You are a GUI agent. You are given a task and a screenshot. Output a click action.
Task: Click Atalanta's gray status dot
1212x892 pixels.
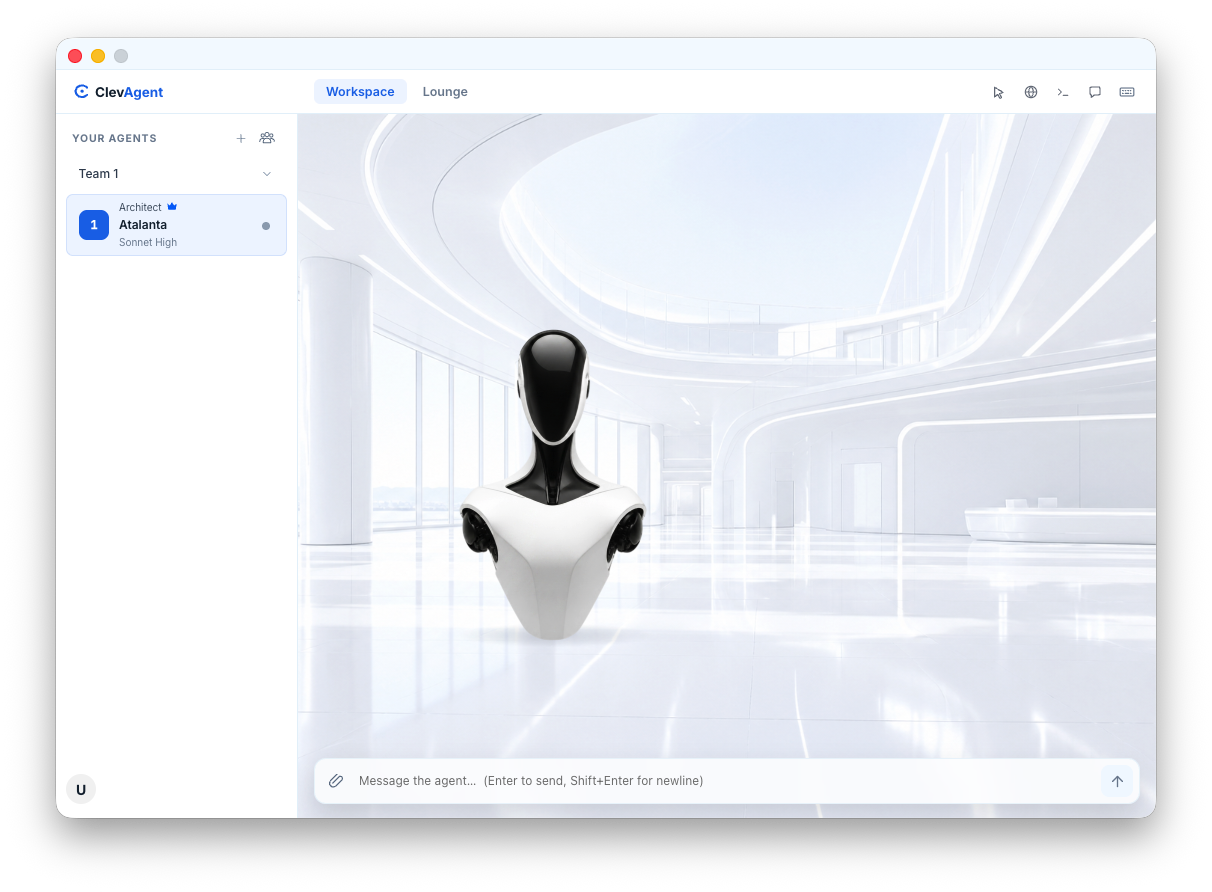pyautogui.click(x=266, y=226)
